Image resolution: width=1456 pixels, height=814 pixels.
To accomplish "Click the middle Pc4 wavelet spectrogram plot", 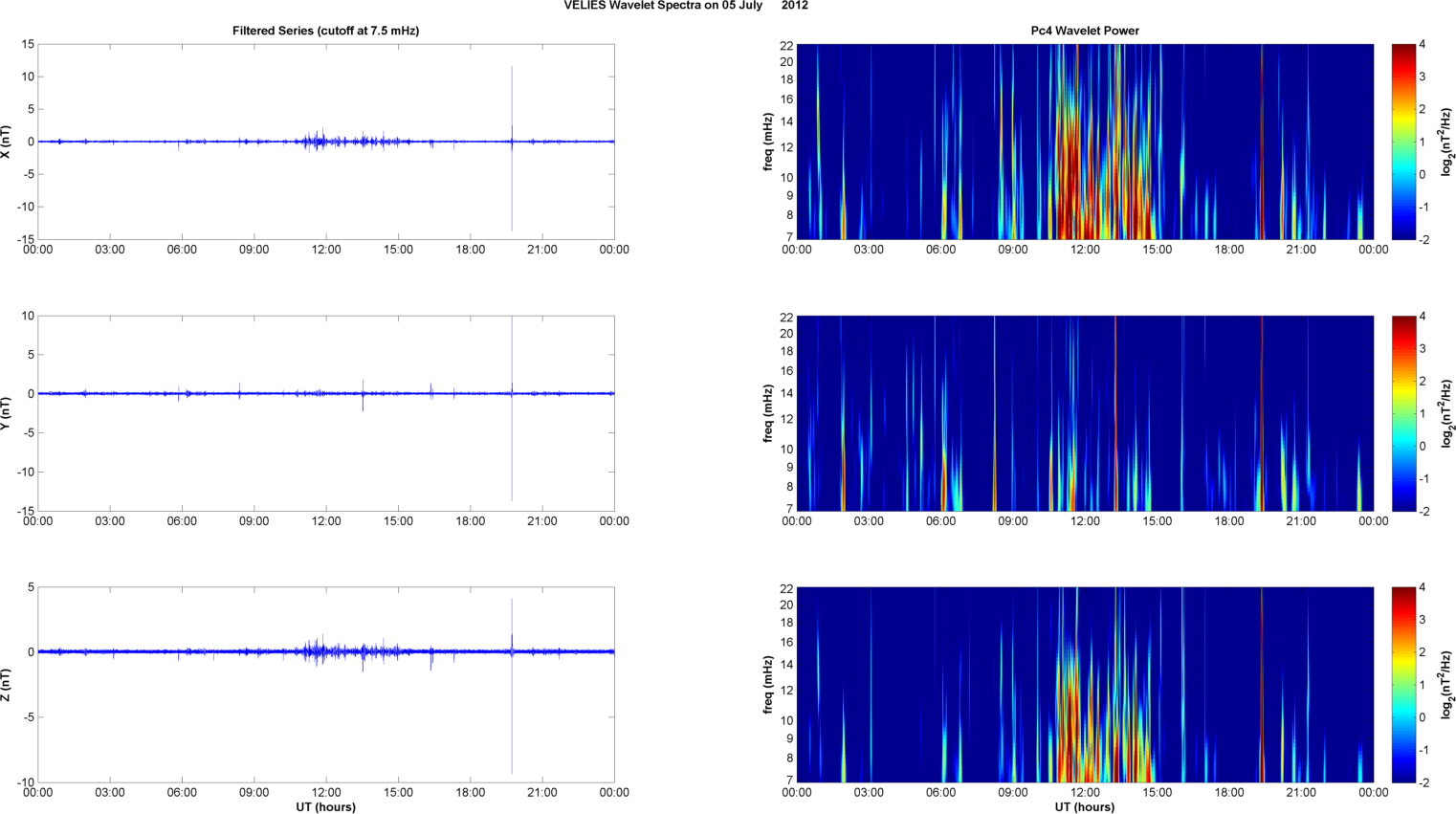I will pos(1084,413).
